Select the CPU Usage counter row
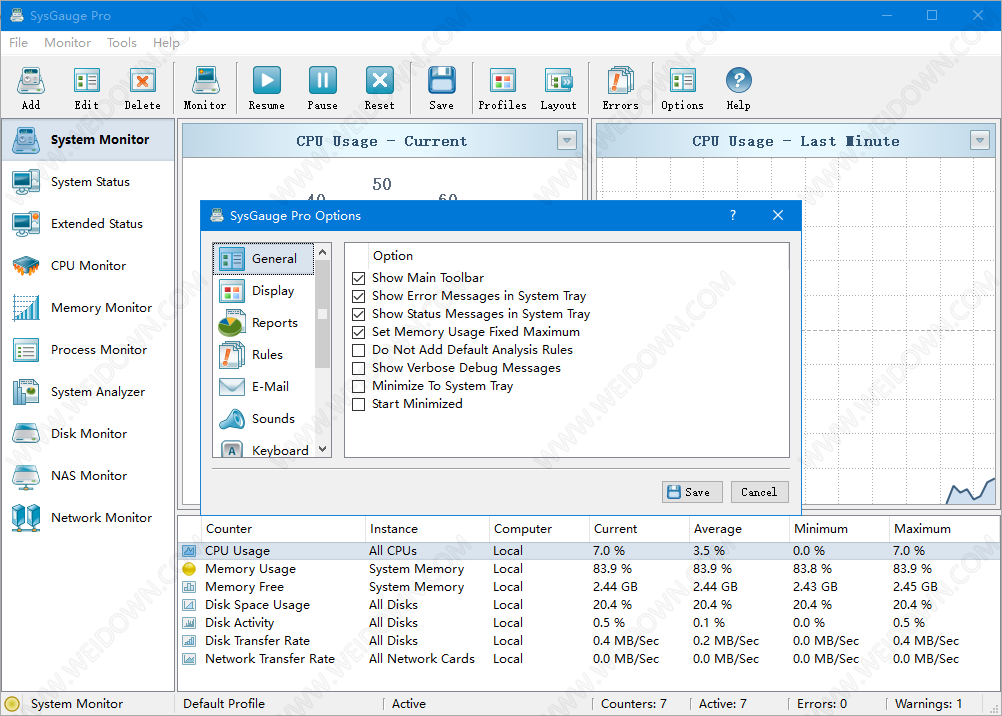Viewport: 1002px width, 716px height. click(589, 551)
